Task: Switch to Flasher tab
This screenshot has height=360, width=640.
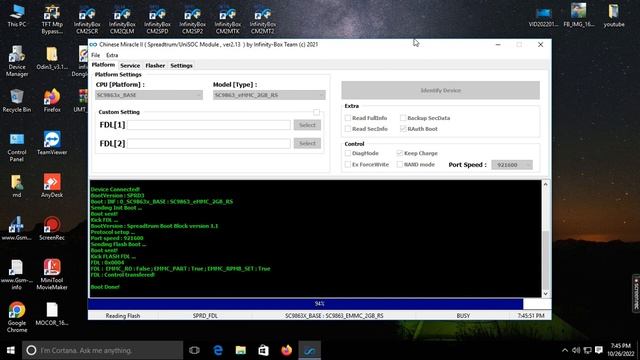Action: [155, 65]
